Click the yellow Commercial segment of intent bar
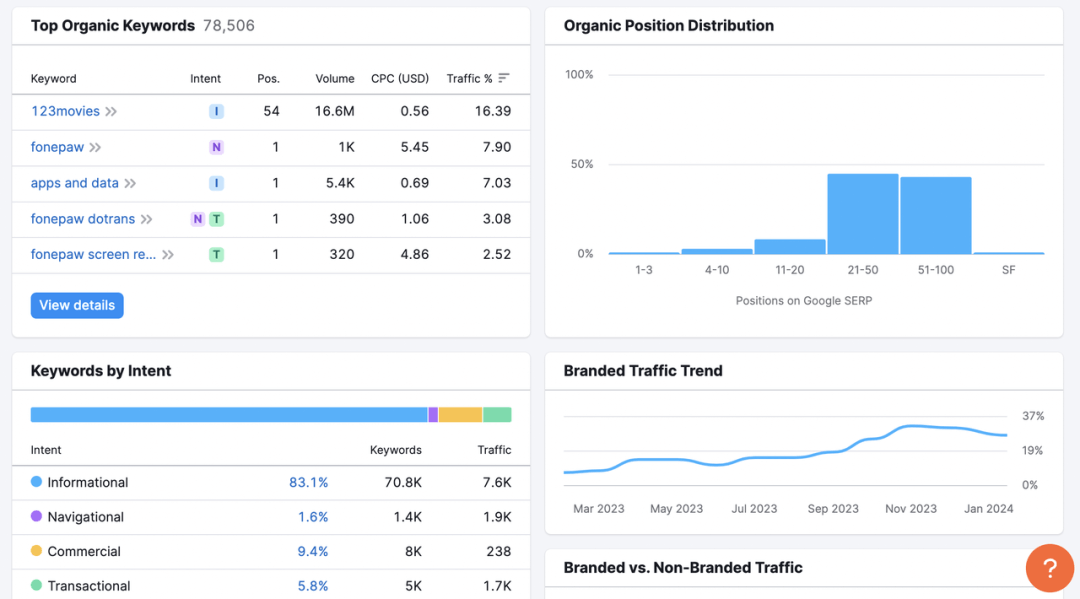 coord(460,414)
